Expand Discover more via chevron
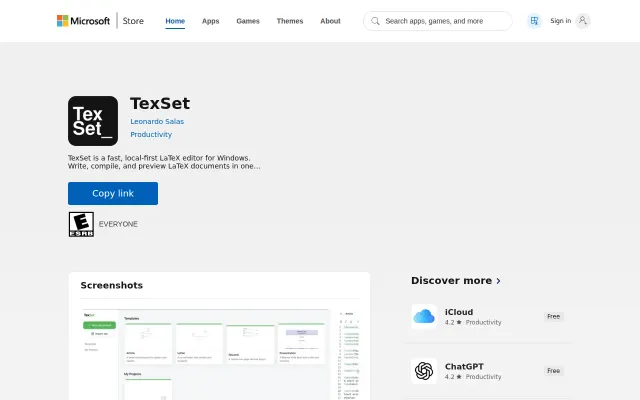 click(498, 281)
